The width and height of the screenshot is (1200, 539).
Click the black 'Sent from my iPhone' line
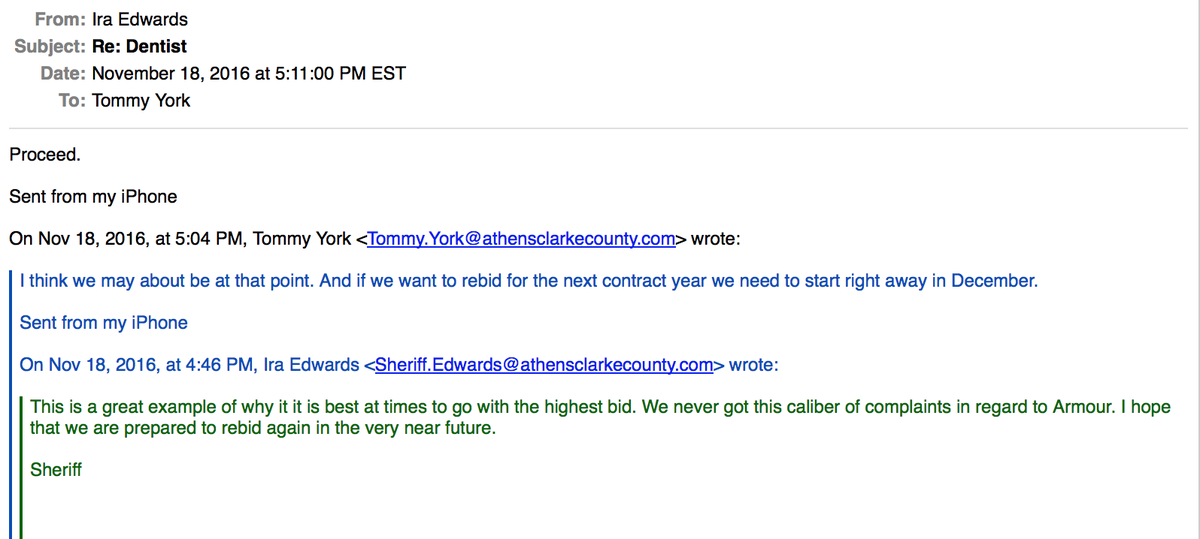pos(93,197)
